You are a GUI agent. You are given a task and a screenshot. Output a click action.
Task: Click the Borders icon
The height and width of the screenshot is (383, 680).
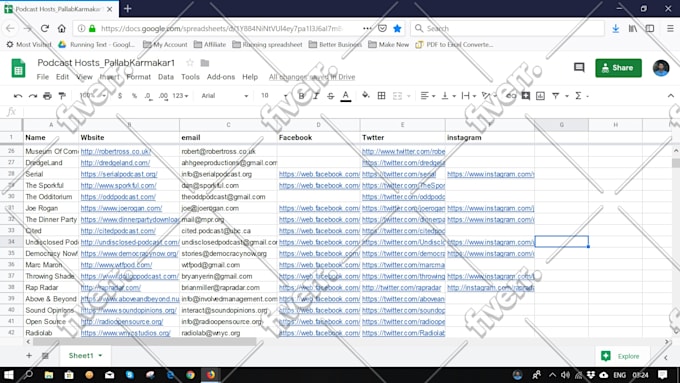382,96
